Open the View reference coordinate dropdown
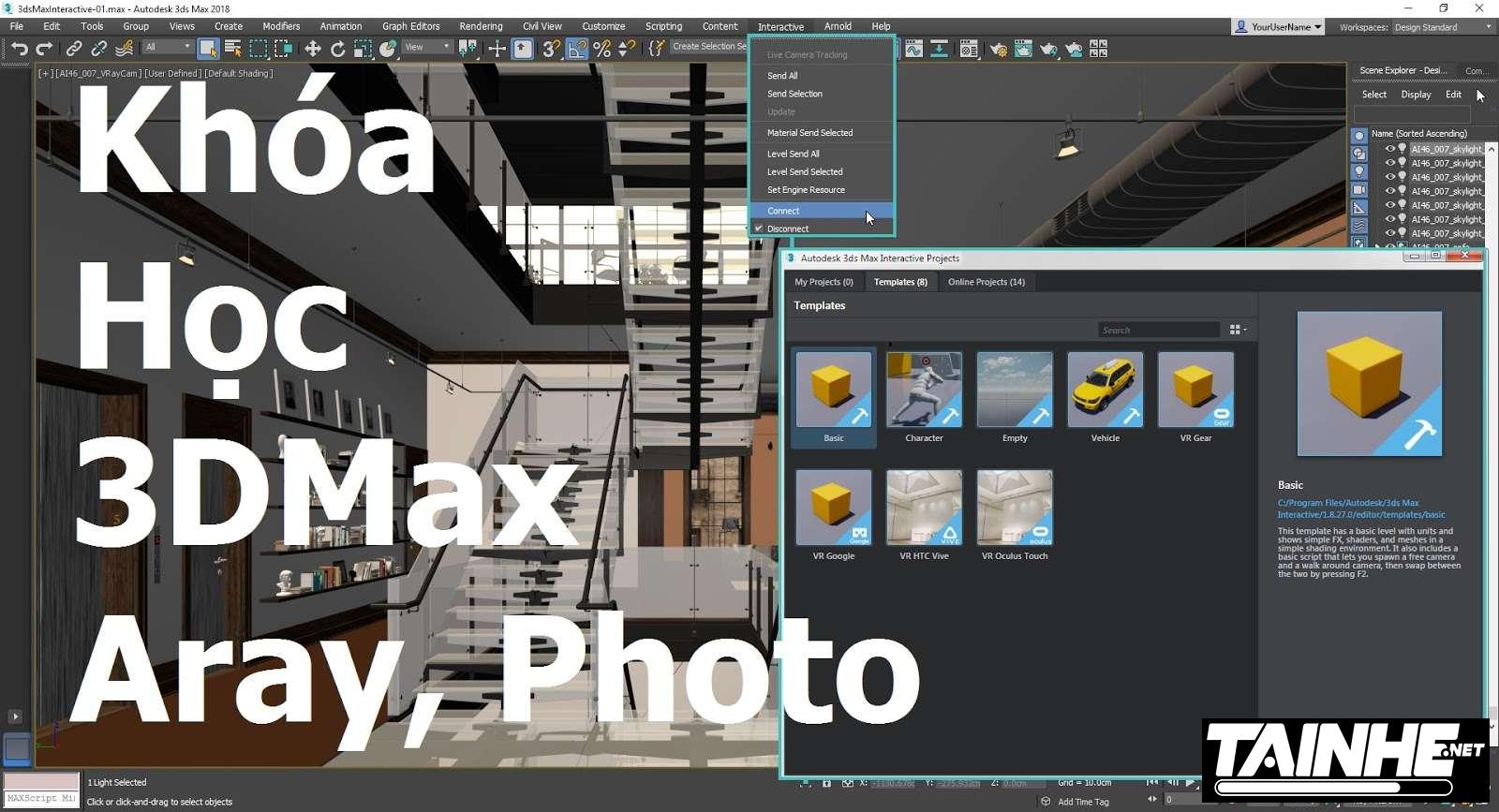The image size is (1499, 812). pos(426,47)
